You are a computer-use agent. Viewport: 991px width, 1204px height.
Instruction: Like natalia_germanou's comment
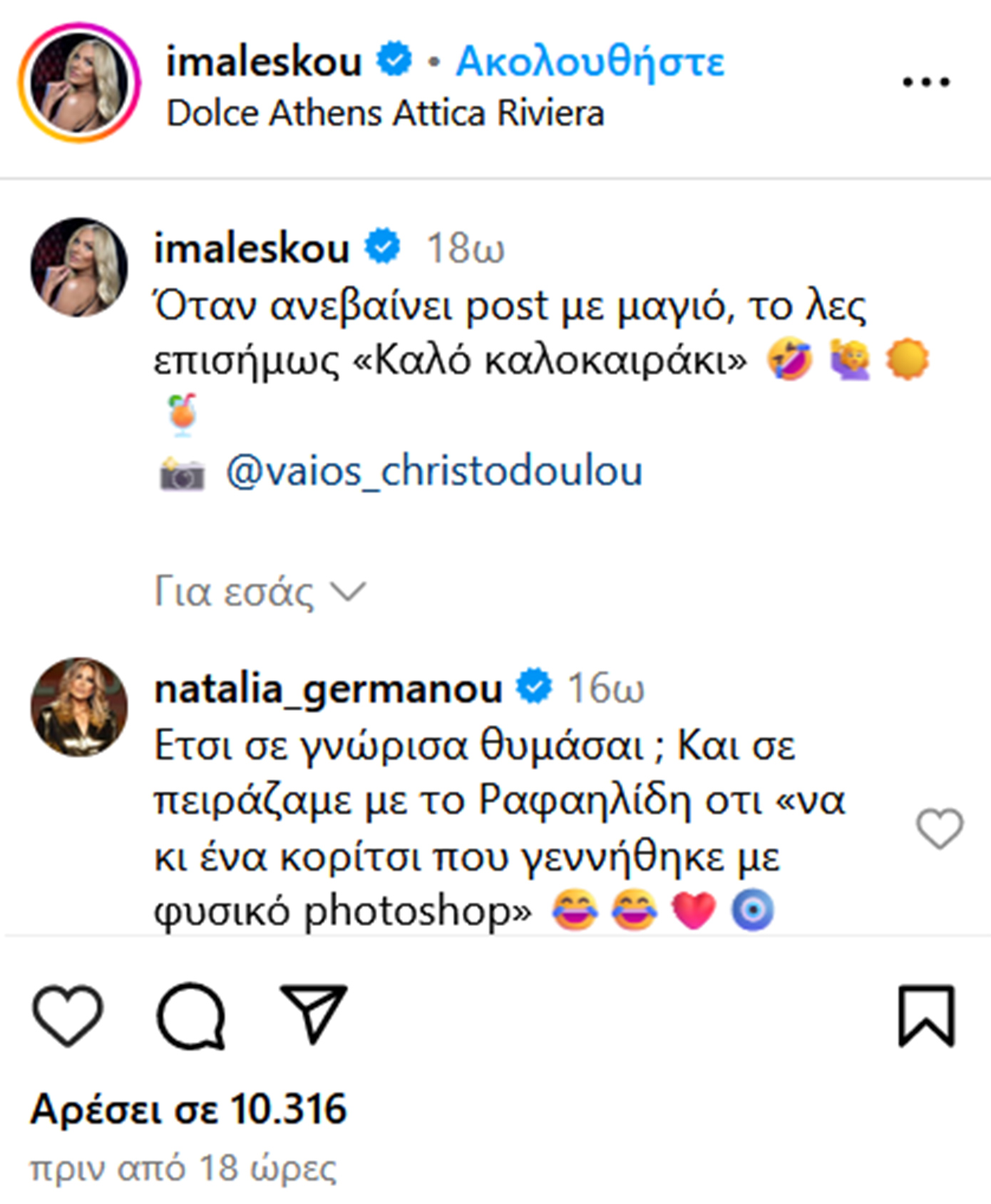pos(939,828)
